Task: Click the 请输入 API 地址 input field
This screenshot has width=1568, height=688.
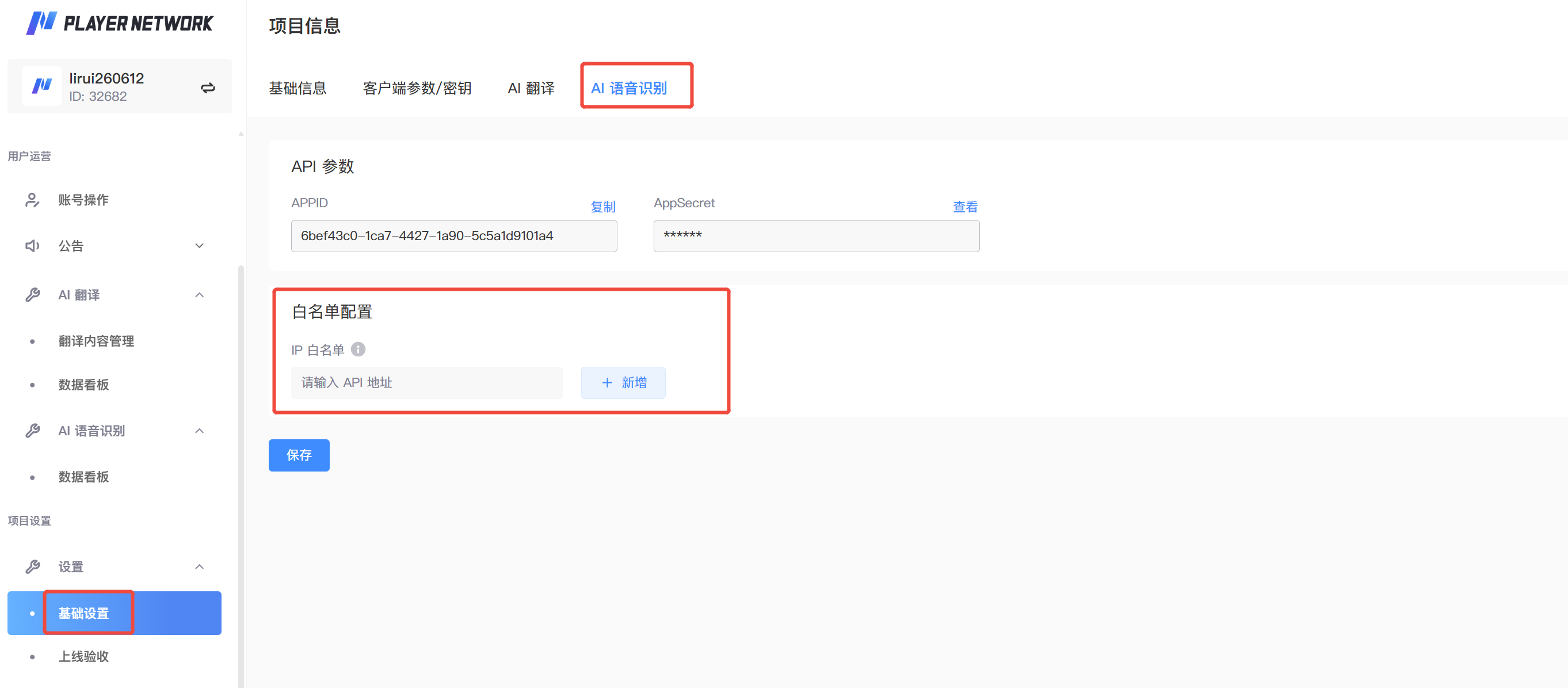Action: (x=427, y=383)
